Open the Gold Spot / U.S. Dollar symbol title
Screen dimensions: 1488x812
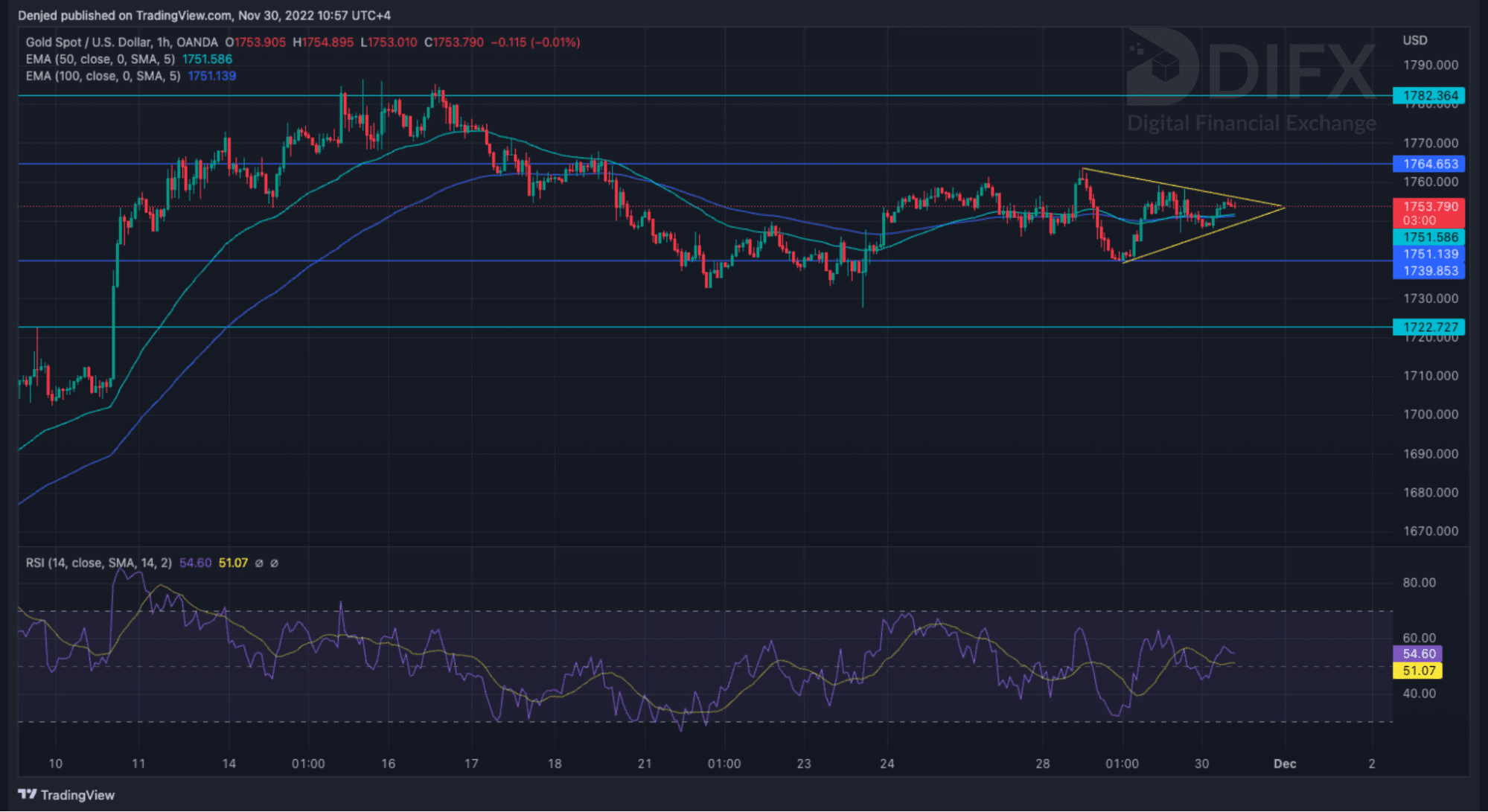[121, 42]
